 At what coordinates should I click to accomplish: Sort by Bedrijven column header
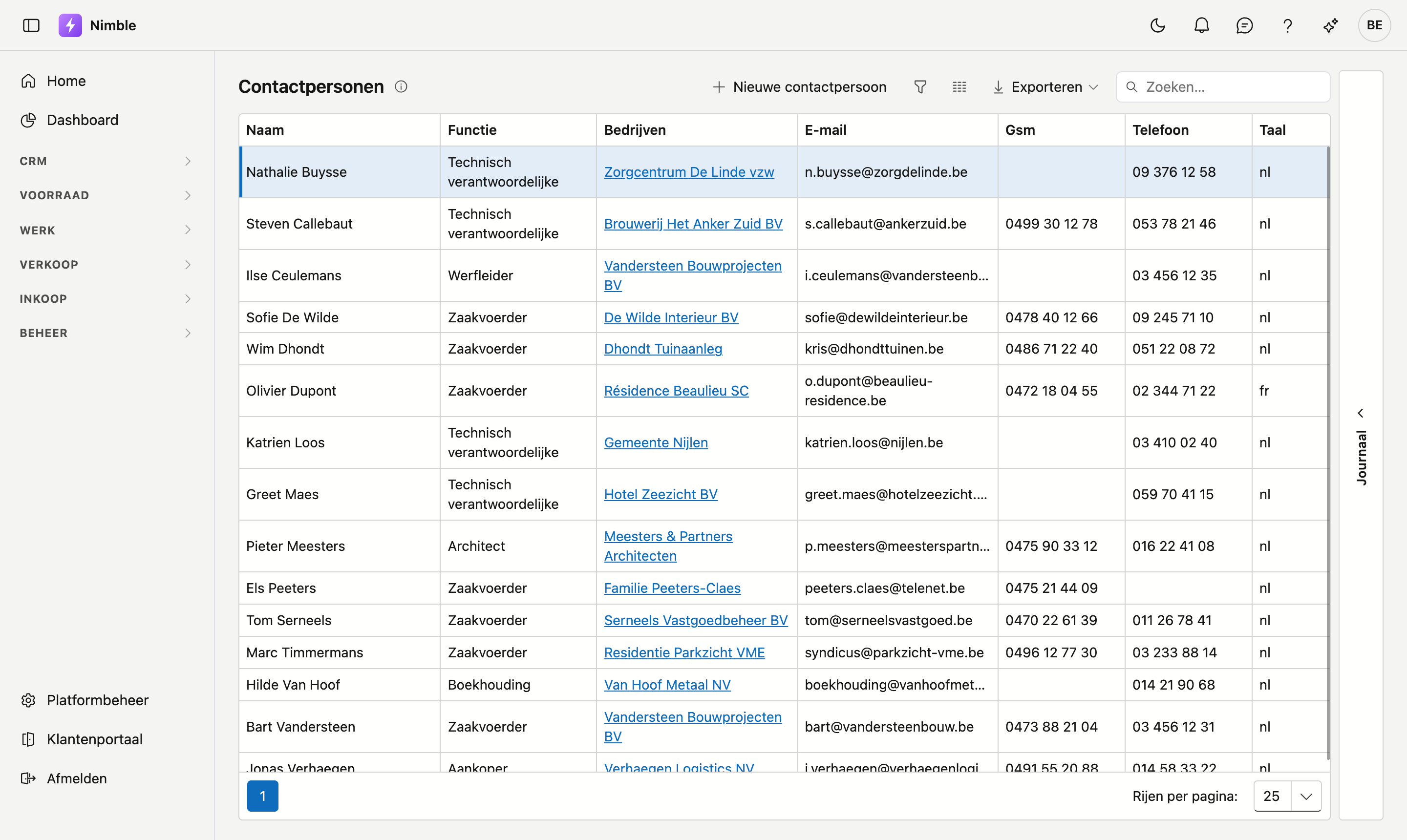697,130
